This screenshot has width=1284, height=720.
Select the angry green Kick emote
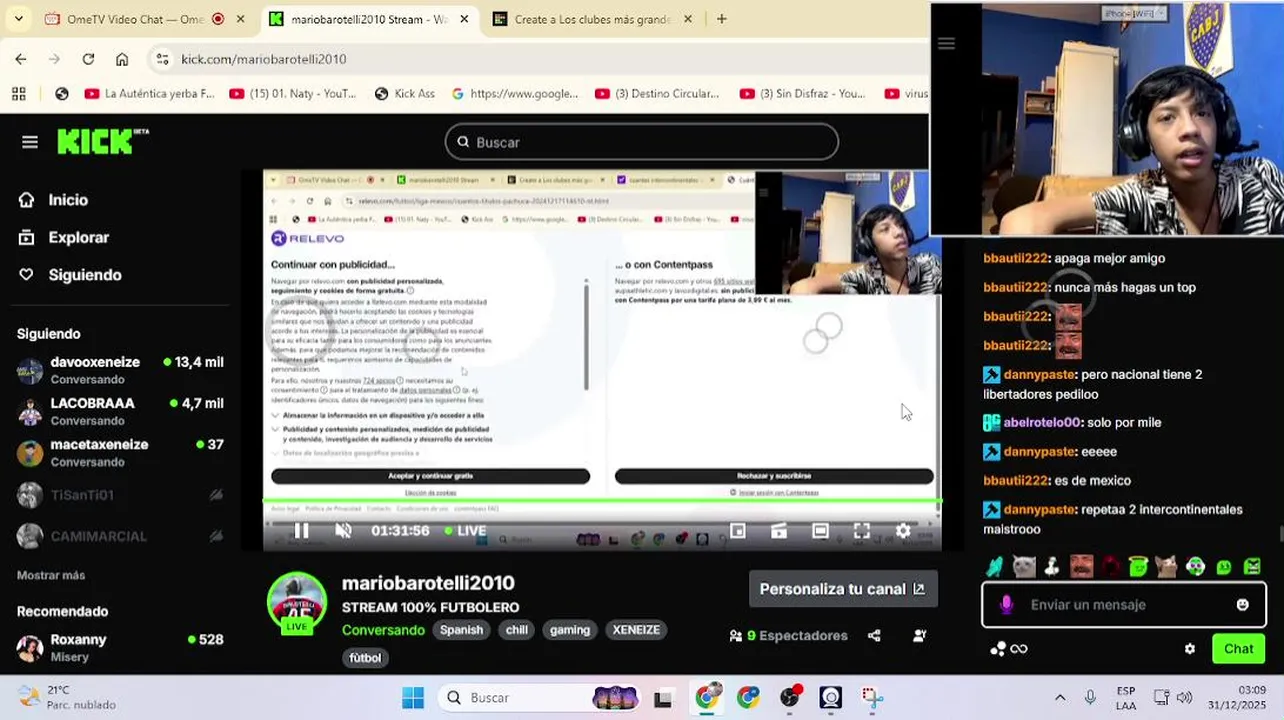click(1253, 567)
